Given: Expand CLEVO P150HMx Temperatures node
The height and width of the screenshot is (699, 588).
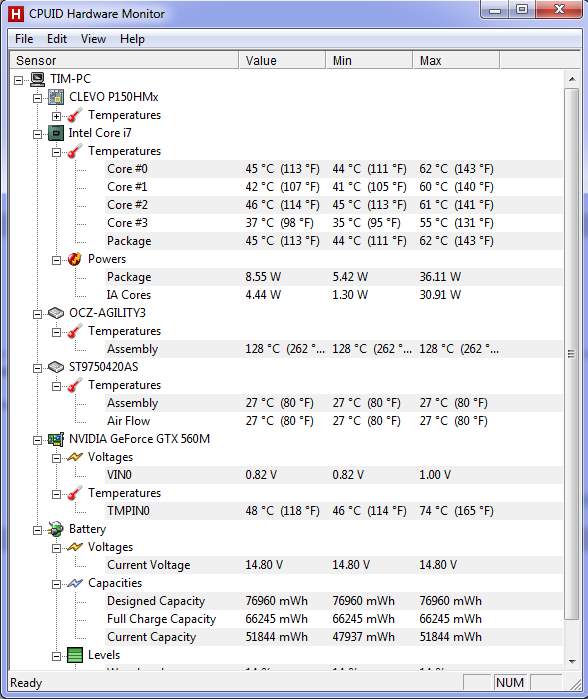Looking at the screenshot, I should (56, 116).
